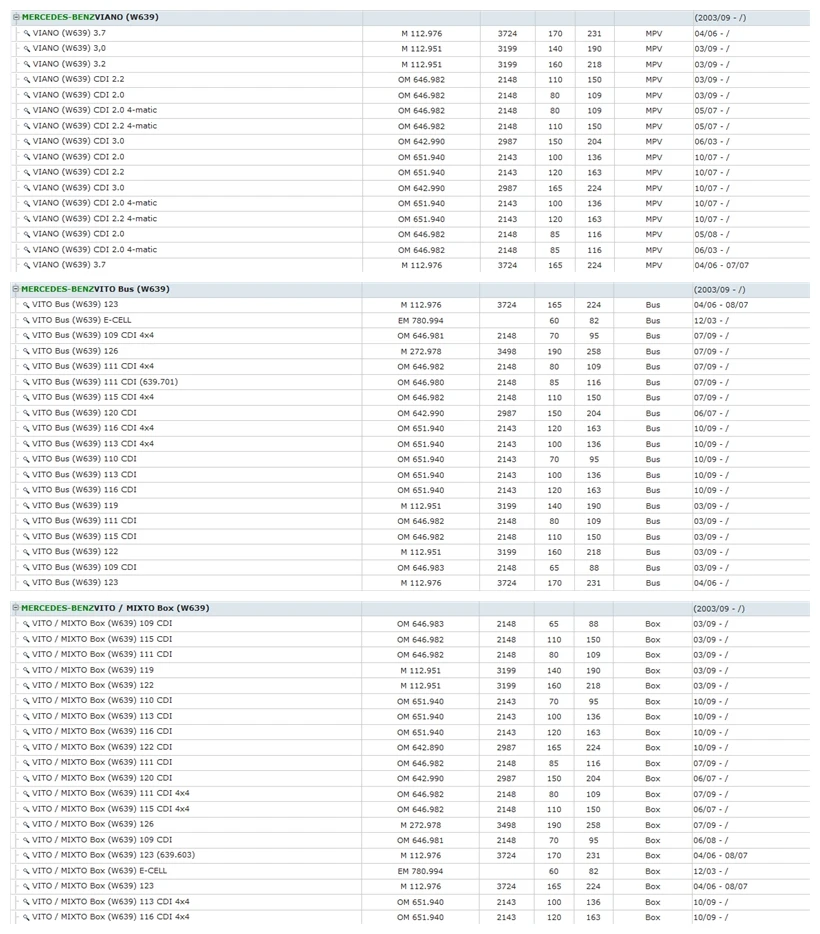Image resolution: width=820 pixels, height=934 pixels.
Task: Click magnifier icon of VIANO 3.7 with 170 kW
Action: coord(27,33)
